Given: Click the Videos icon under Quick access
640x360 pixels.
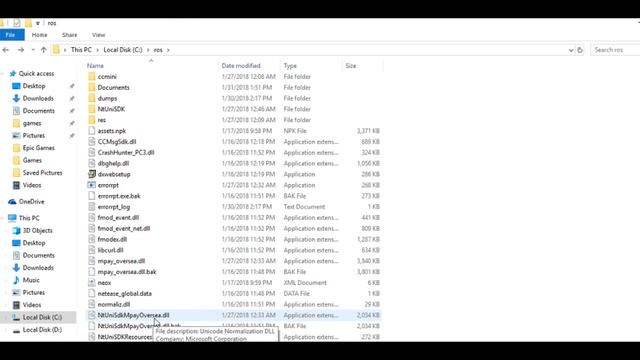Looking at the screenshot, I should pyautogui.click(x=16, y=185).
